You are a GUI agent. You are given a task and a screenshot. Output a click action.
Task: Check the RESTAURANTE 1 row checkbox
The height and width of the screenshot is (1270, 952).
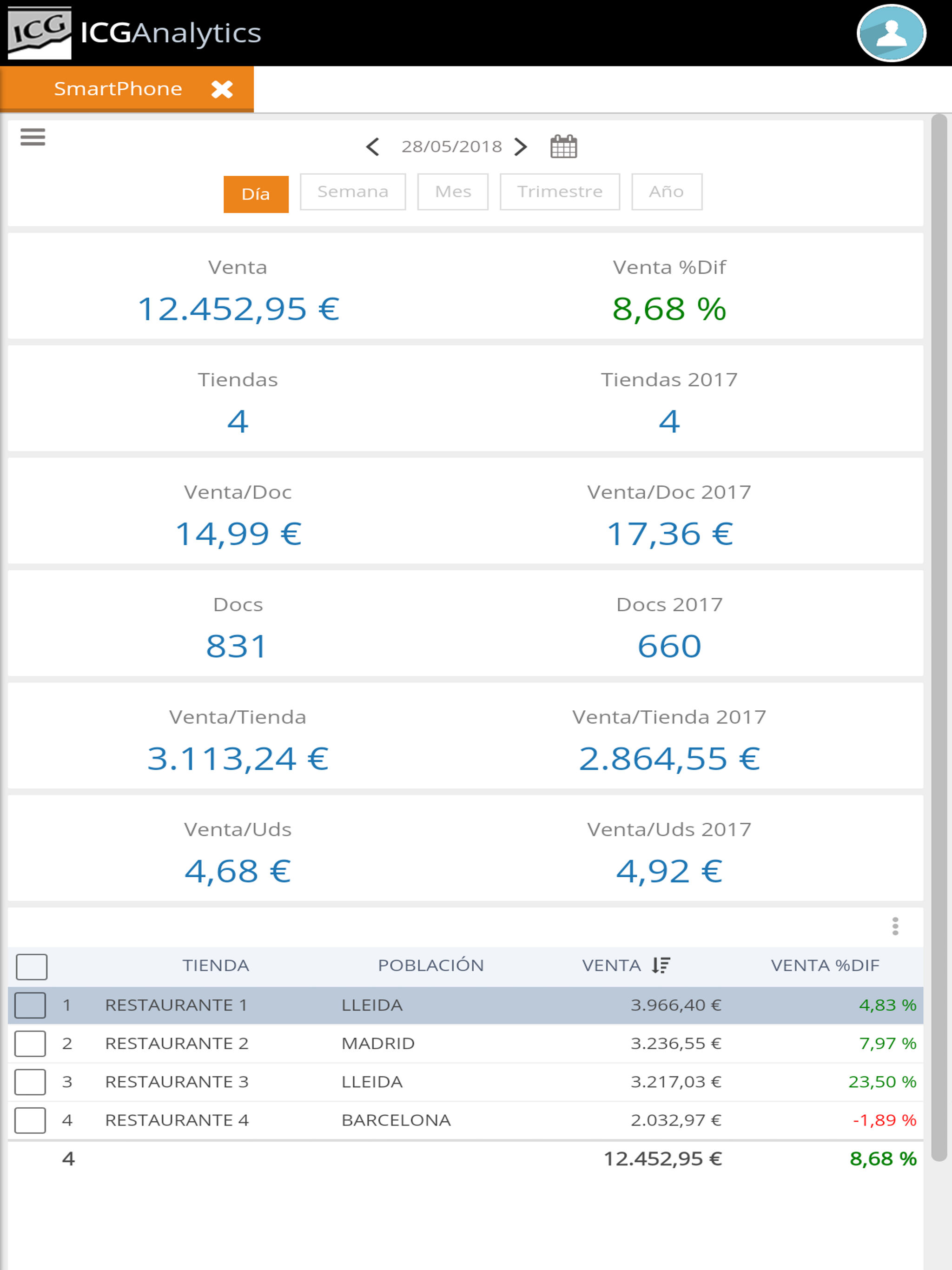click(30, 1005)
